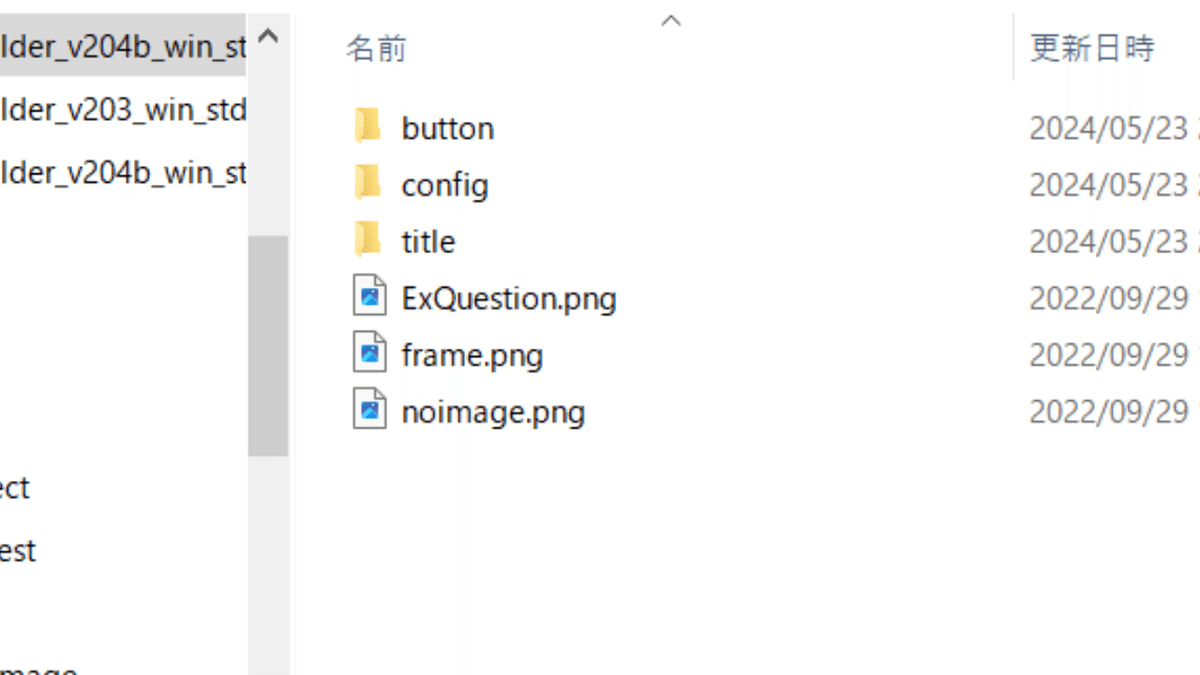This screenshot has height=675, width=1200.
Task: Select the ExQuestion.png file name
Action: pos(509,299)
